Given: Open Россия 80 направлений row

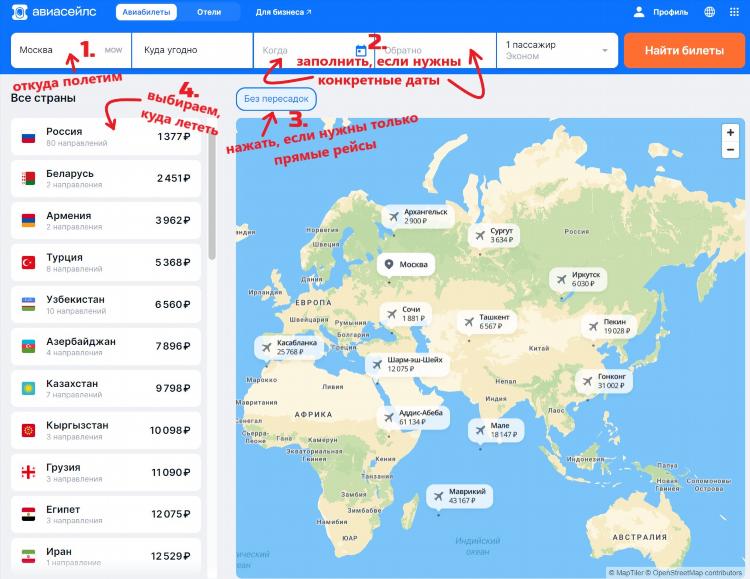Looking at the screenshot, I should (106, 137).
